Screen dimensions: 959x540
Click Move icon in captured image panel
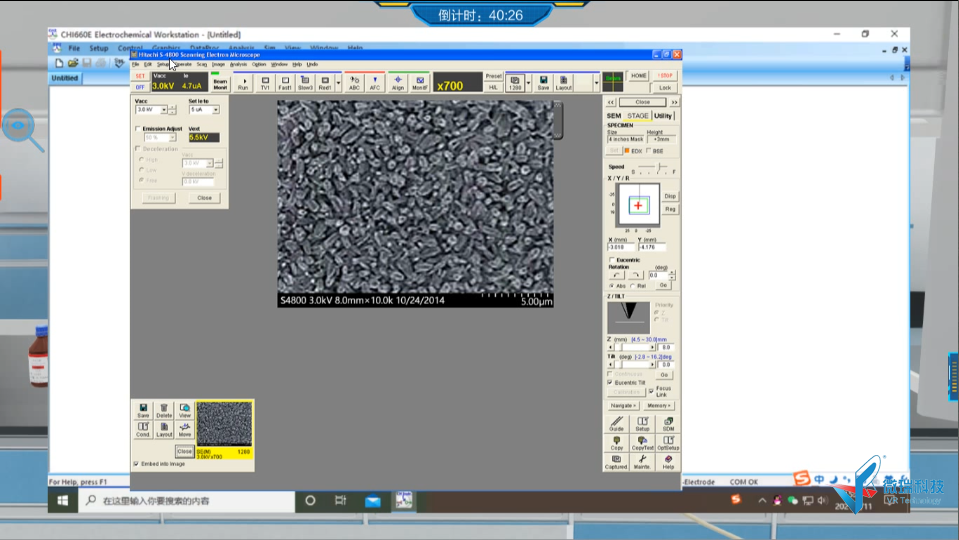tap(185, 430)
